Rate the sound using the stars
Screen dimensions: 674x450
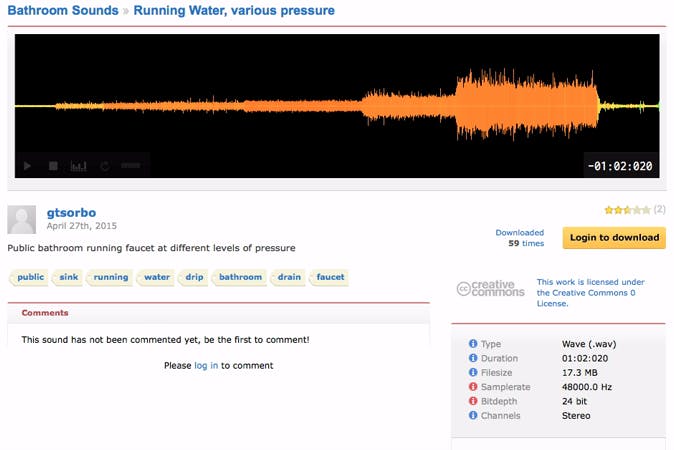click(x=628, y=210)
